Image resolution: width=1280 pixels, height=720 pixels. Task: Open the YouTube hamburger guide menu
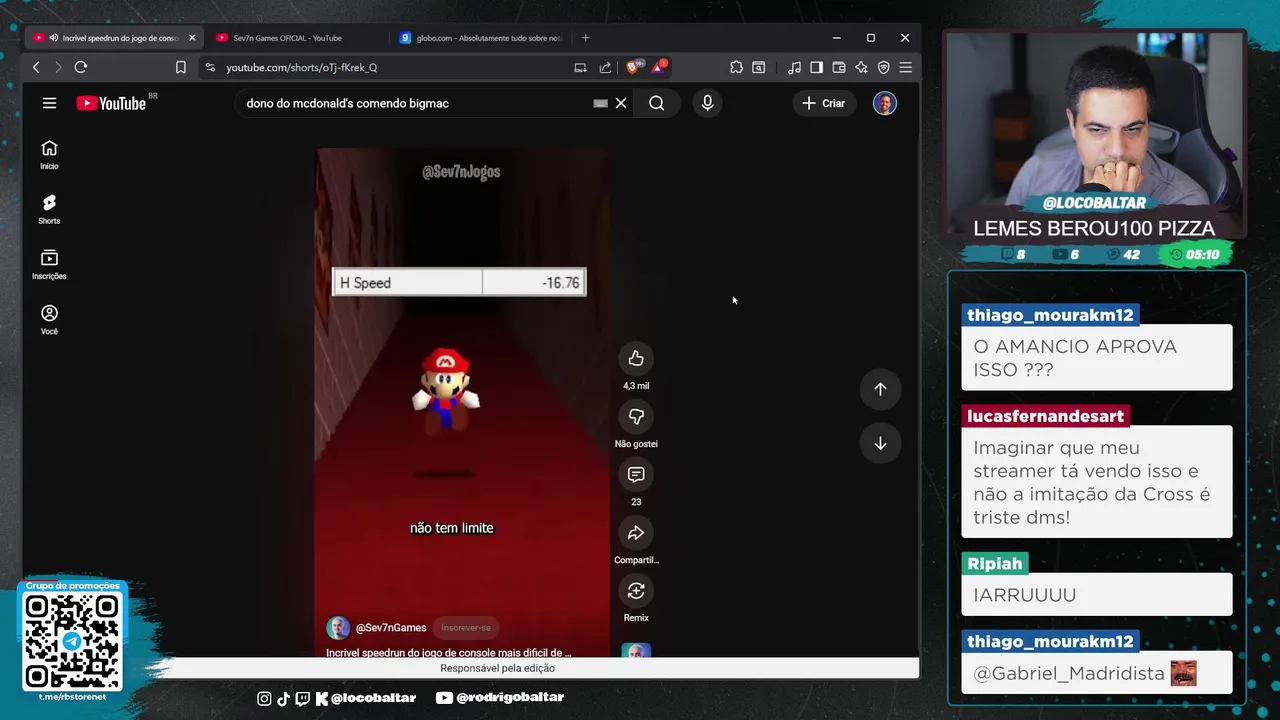coord(49,103)
